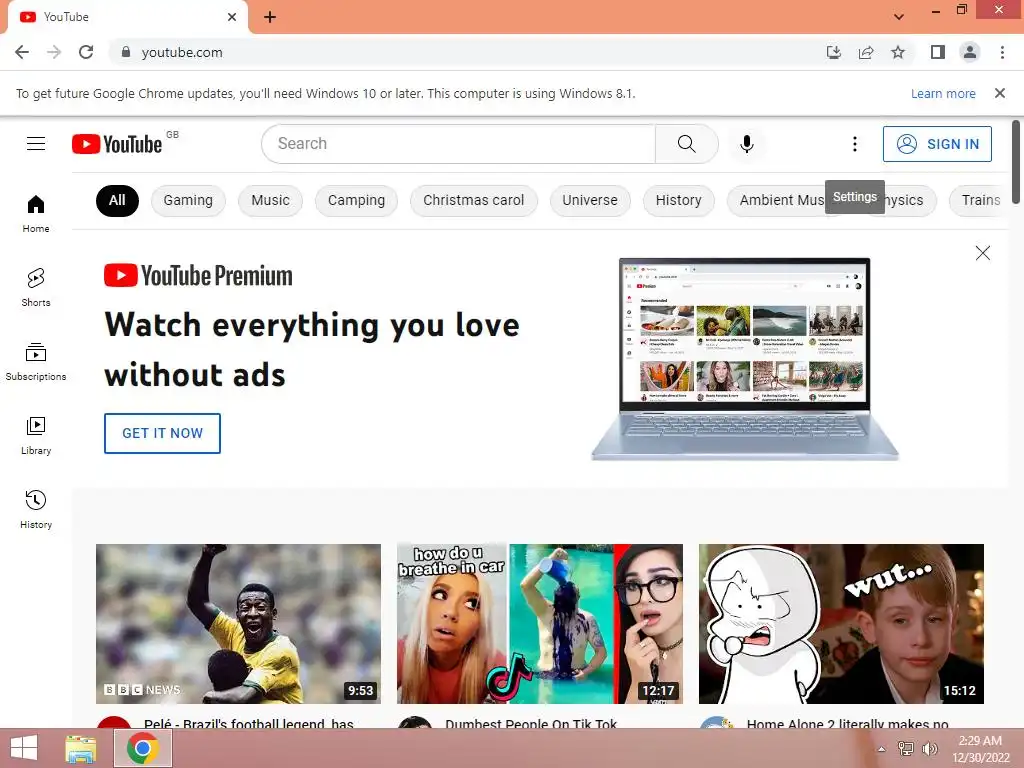Screen dimensions: 1024x768
Task: Show hidden system tray icons
Action: point(881,749)
